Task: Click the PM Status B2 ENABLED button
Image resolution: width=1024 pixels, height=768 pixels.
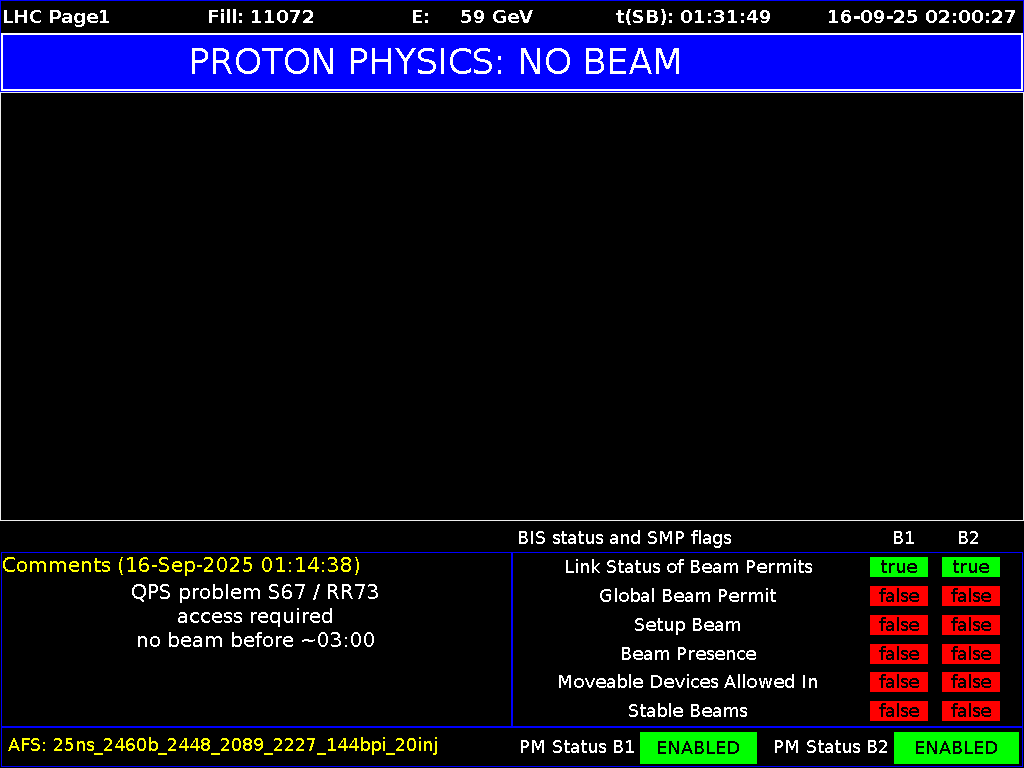Action: pyautogui.click(x=956, y=747)
